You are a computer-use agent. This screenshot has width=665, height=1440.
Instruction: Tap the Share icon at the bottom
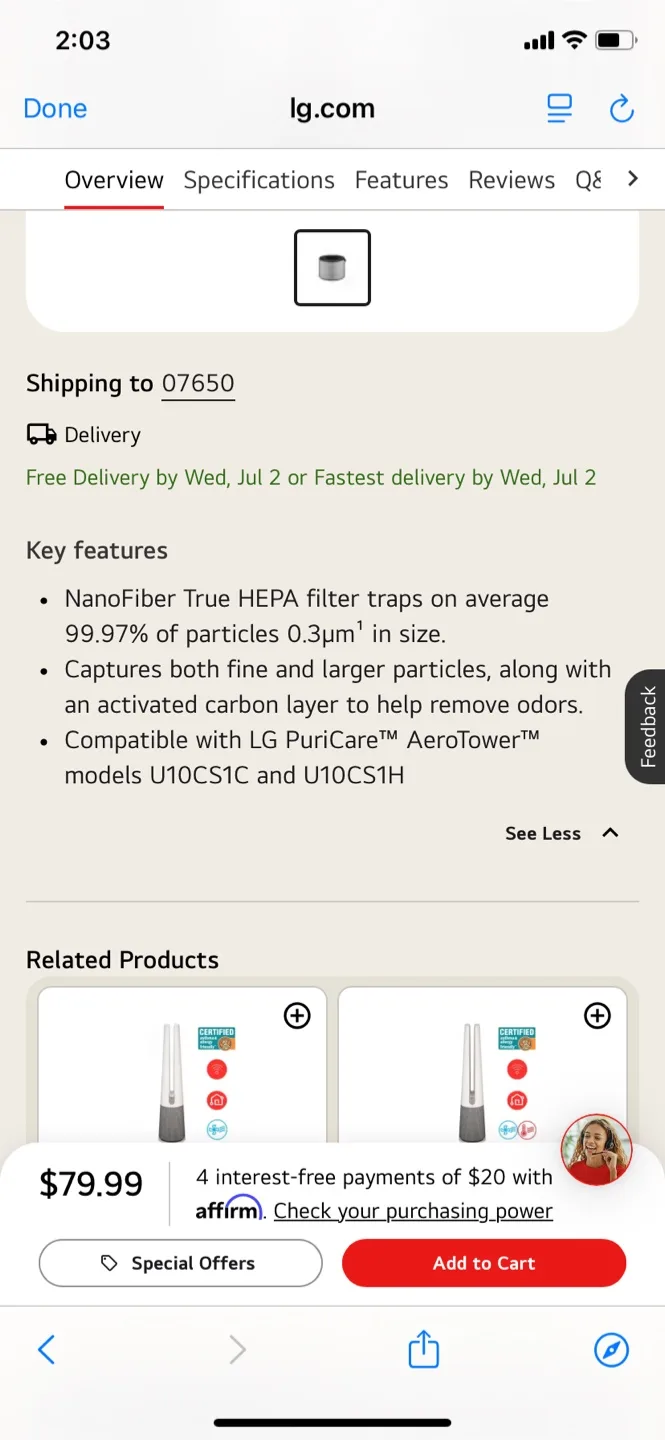click(423, 1349)
